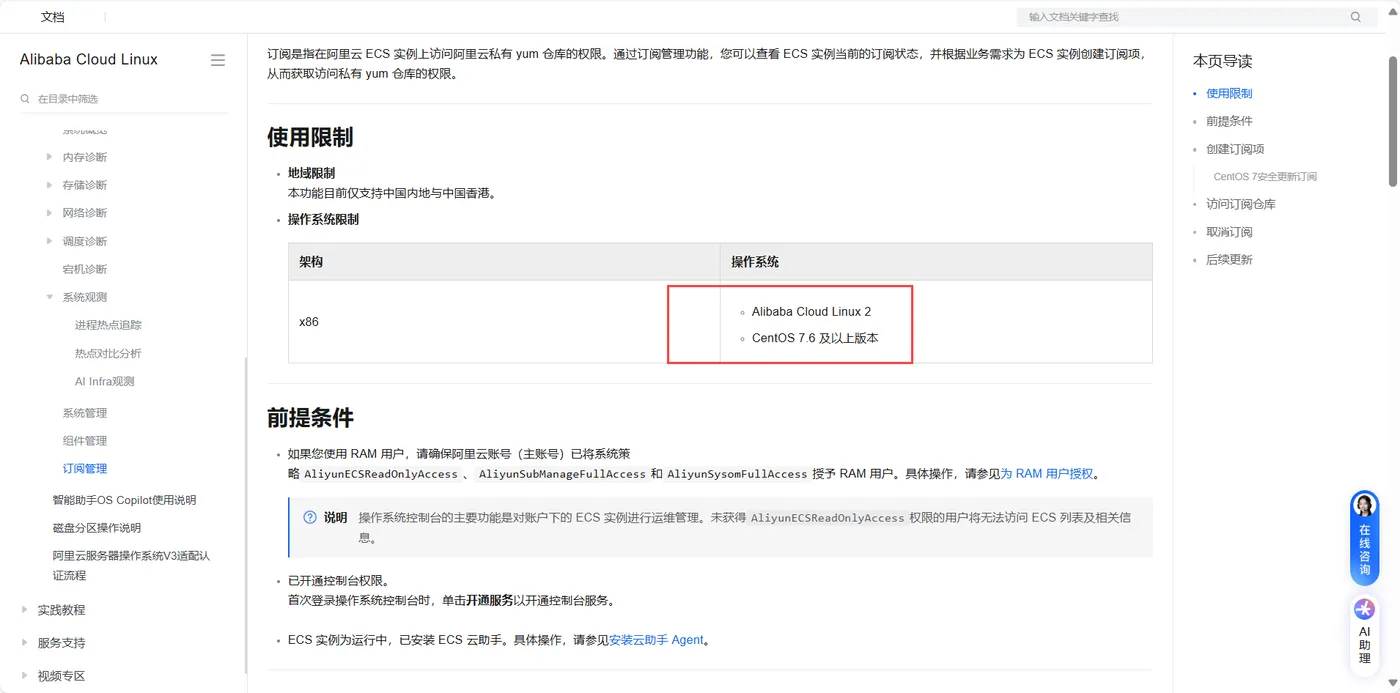Collapse the 系统观测 tree node

(50, 297)
